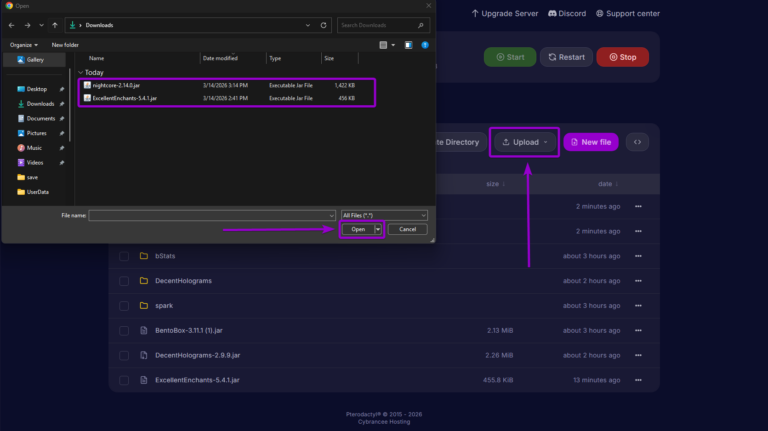Expand the All Files type dropdown
768x431 pixels.
384,216
